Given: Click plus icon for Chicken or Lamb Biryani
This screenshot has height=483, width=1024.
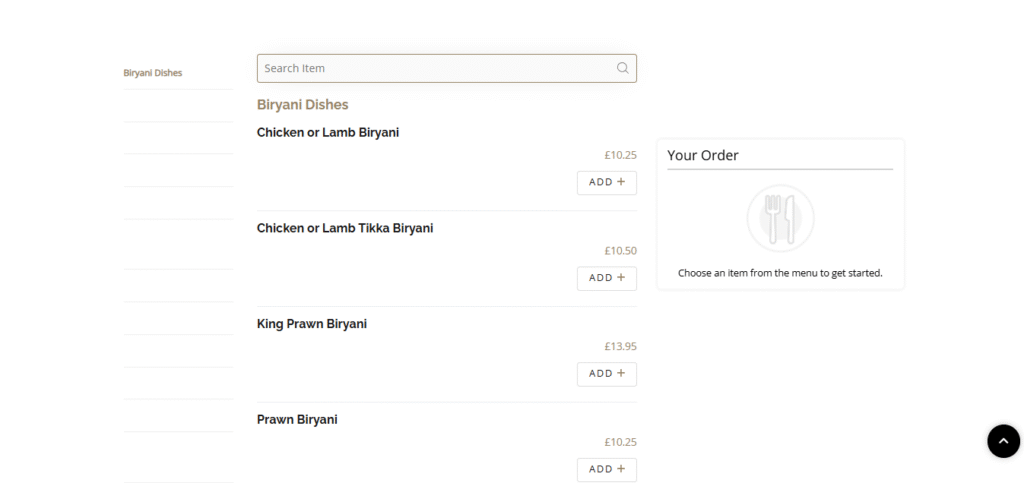Looking at the screenshot, I should (620, 182).
